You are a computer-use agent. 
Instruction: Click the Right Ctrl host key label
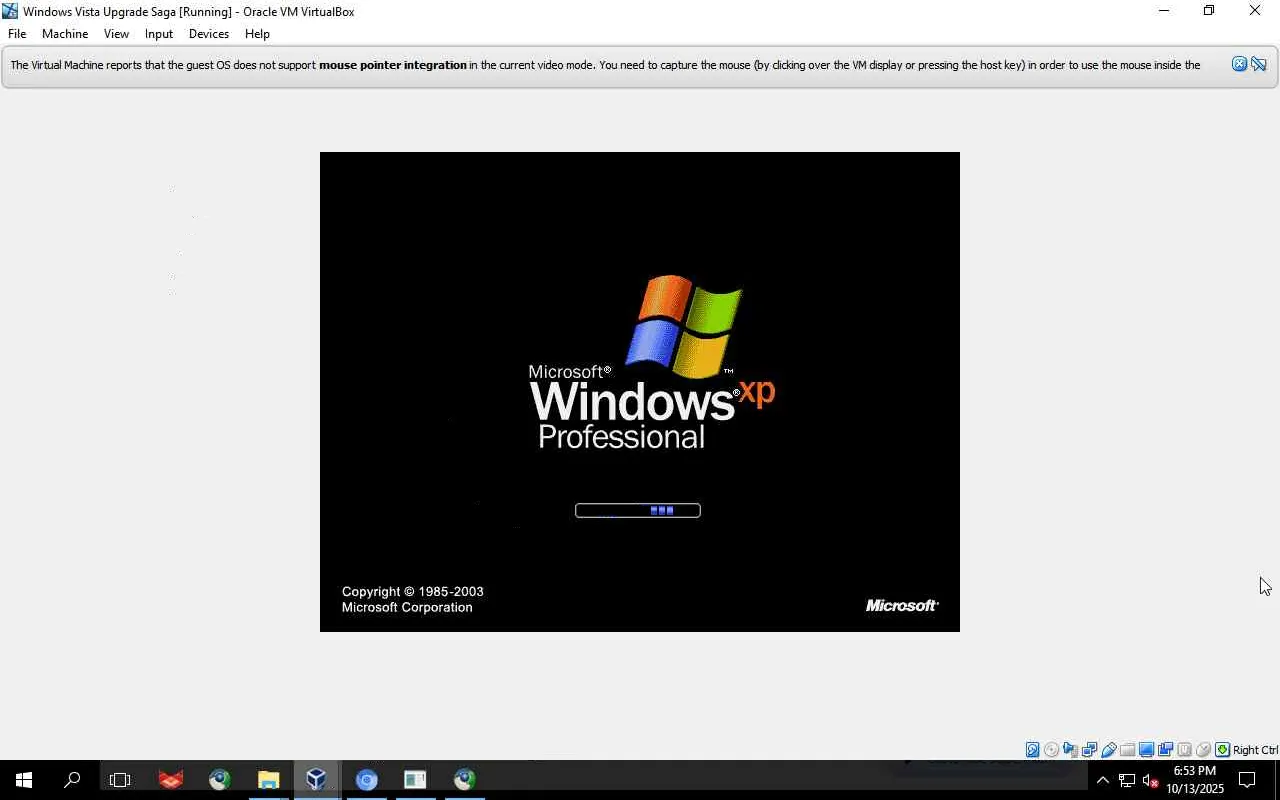point(1255,750)
